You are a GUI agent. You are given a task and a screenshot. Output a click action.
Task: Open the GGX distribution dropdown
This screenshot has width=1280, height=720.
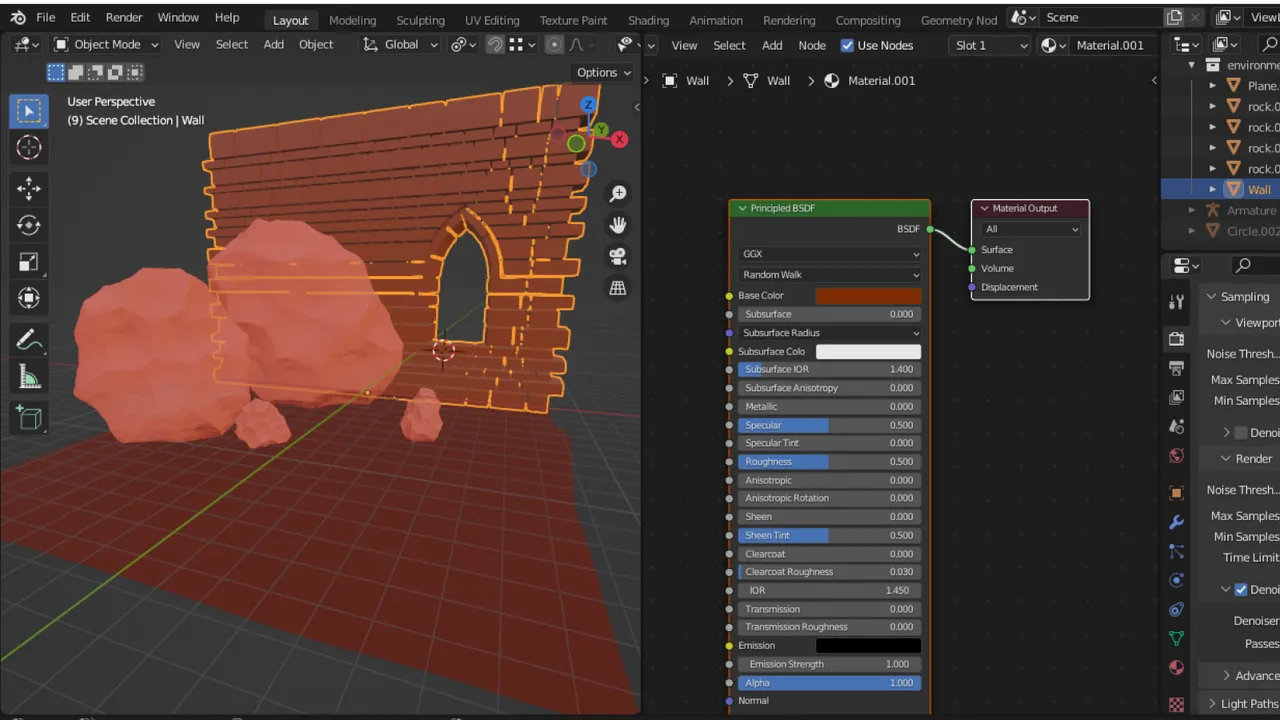[829, 254]
